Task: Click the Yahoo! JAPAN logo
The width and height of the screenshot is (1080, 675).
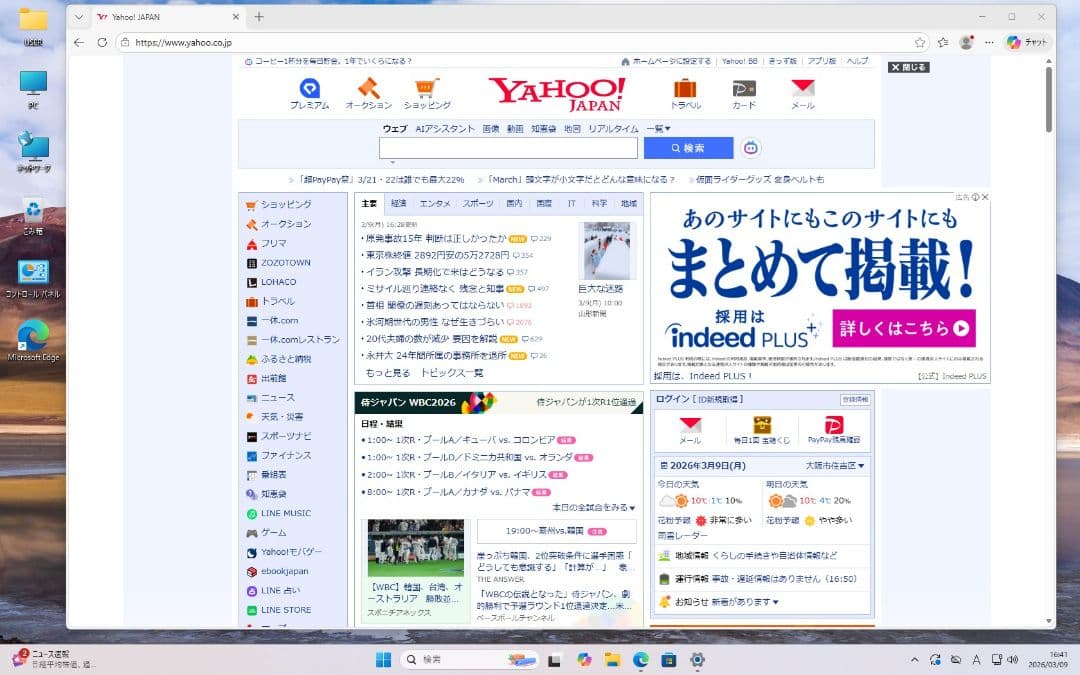Action: pyautogui.click(x=557, y=93)
